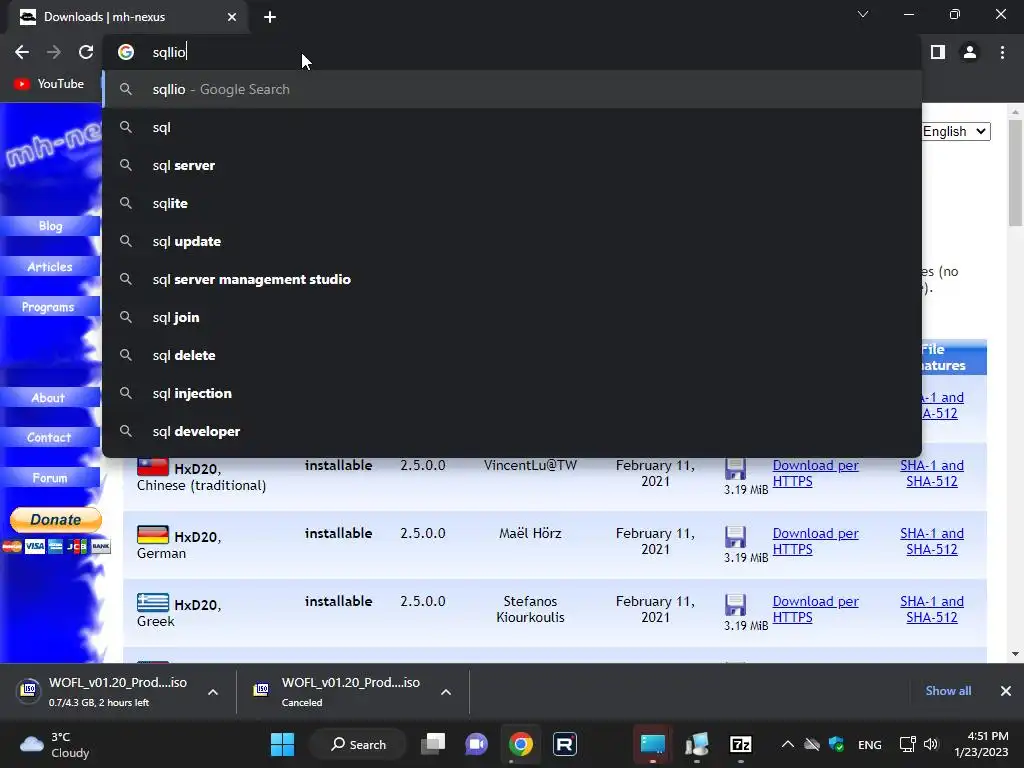The height and width of the screenshot is (768, 1024).
Task: Open the Chrome profile avatar
Action: coord(970,52)
